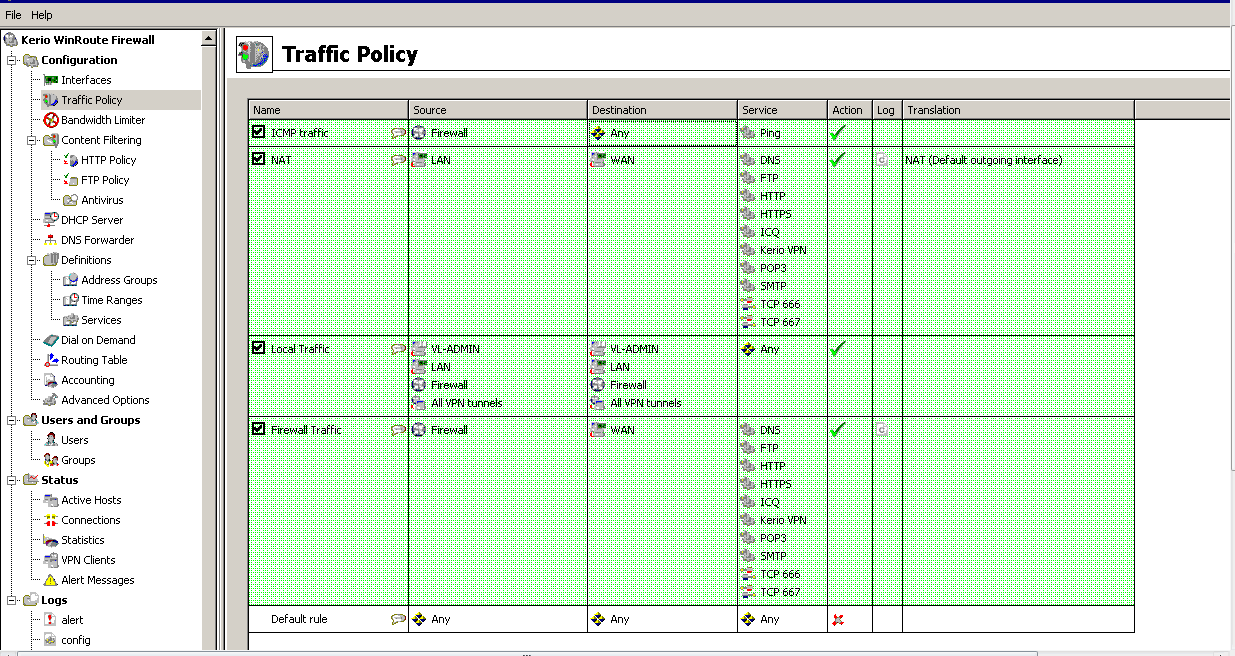This screenshot has height=656, width=1235.
Task: Select the Users icon in tree
Action: click(x=51, y=440)
